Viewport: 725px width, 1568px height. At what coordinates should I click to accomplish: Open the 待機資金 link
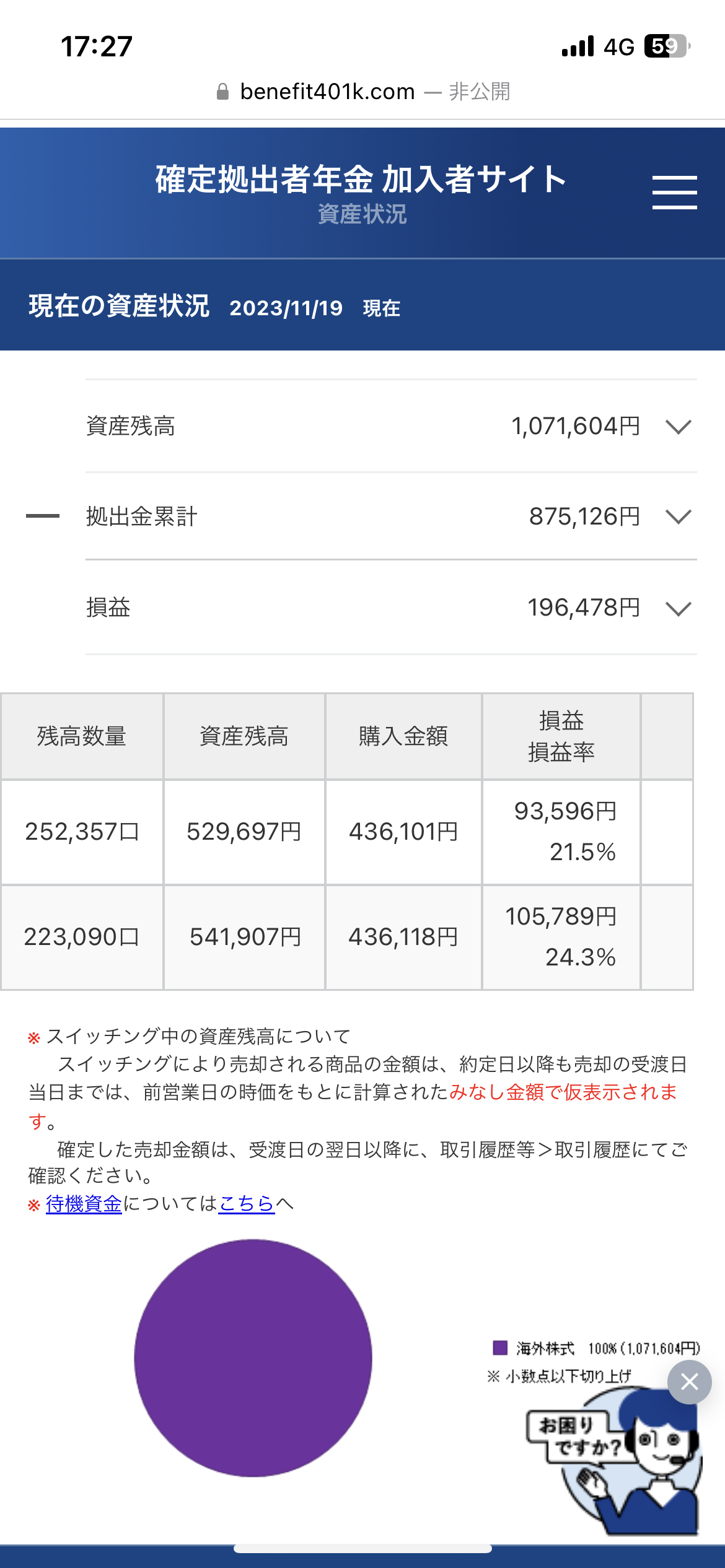(x=84, y=1204)
